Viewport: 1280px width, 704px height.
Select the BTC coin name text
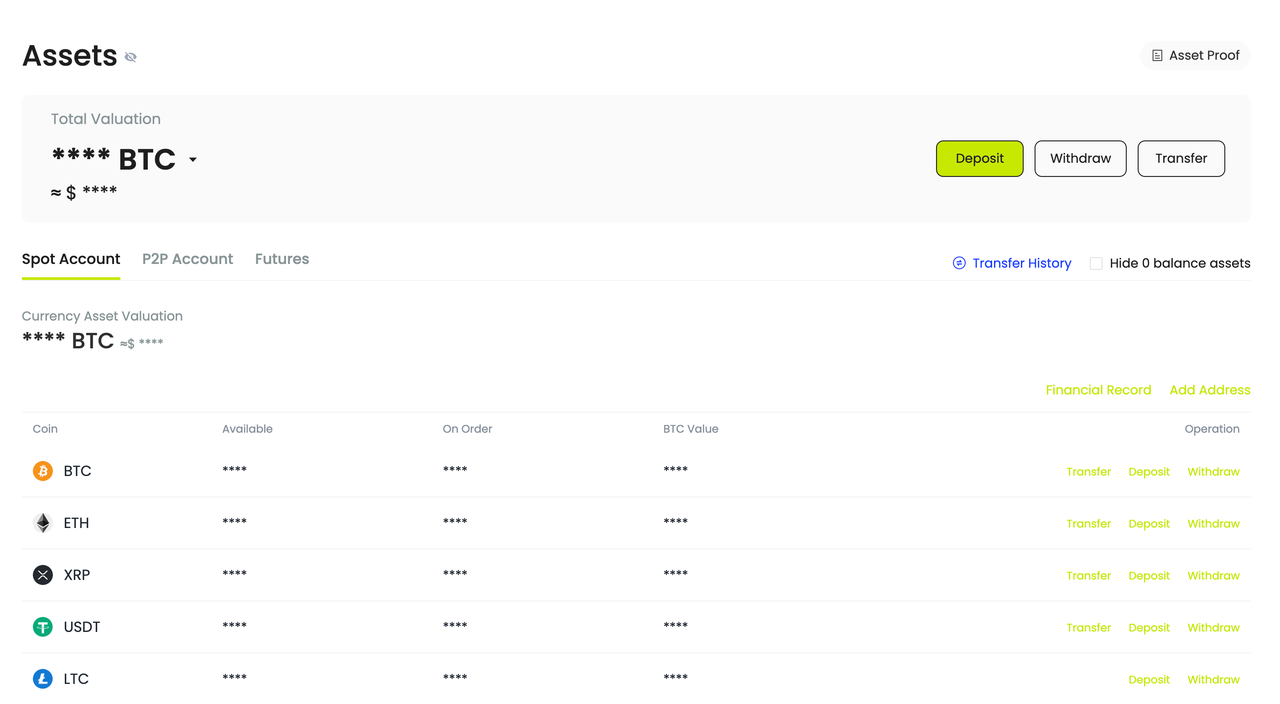77,471
